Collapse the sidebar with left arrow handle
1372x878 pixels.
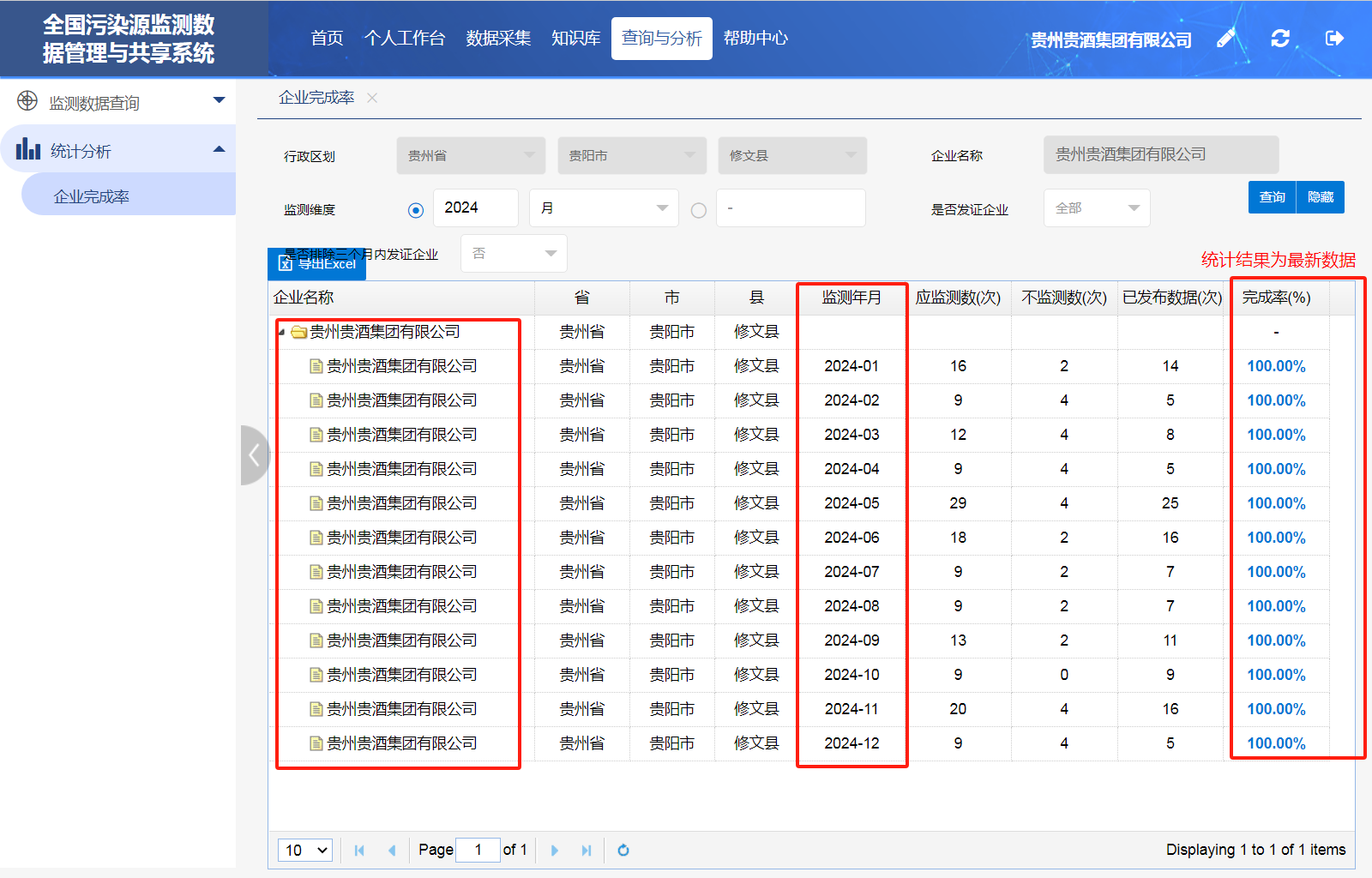pos(254,455)
